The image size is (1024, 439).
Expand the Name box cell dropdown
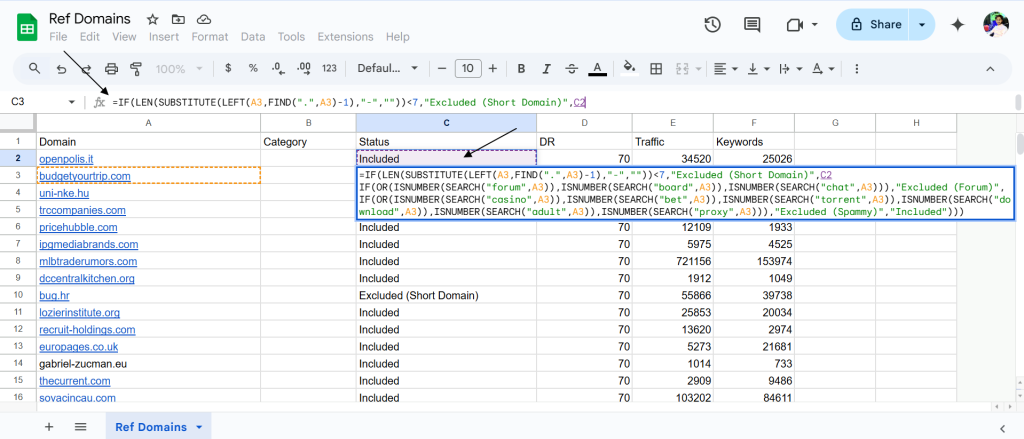point(71,102)
